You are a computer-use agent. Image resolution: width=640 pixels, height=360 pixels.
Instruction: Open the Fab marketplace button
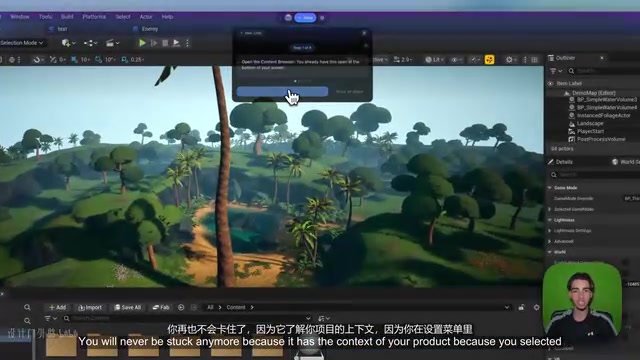click(161, 307)
